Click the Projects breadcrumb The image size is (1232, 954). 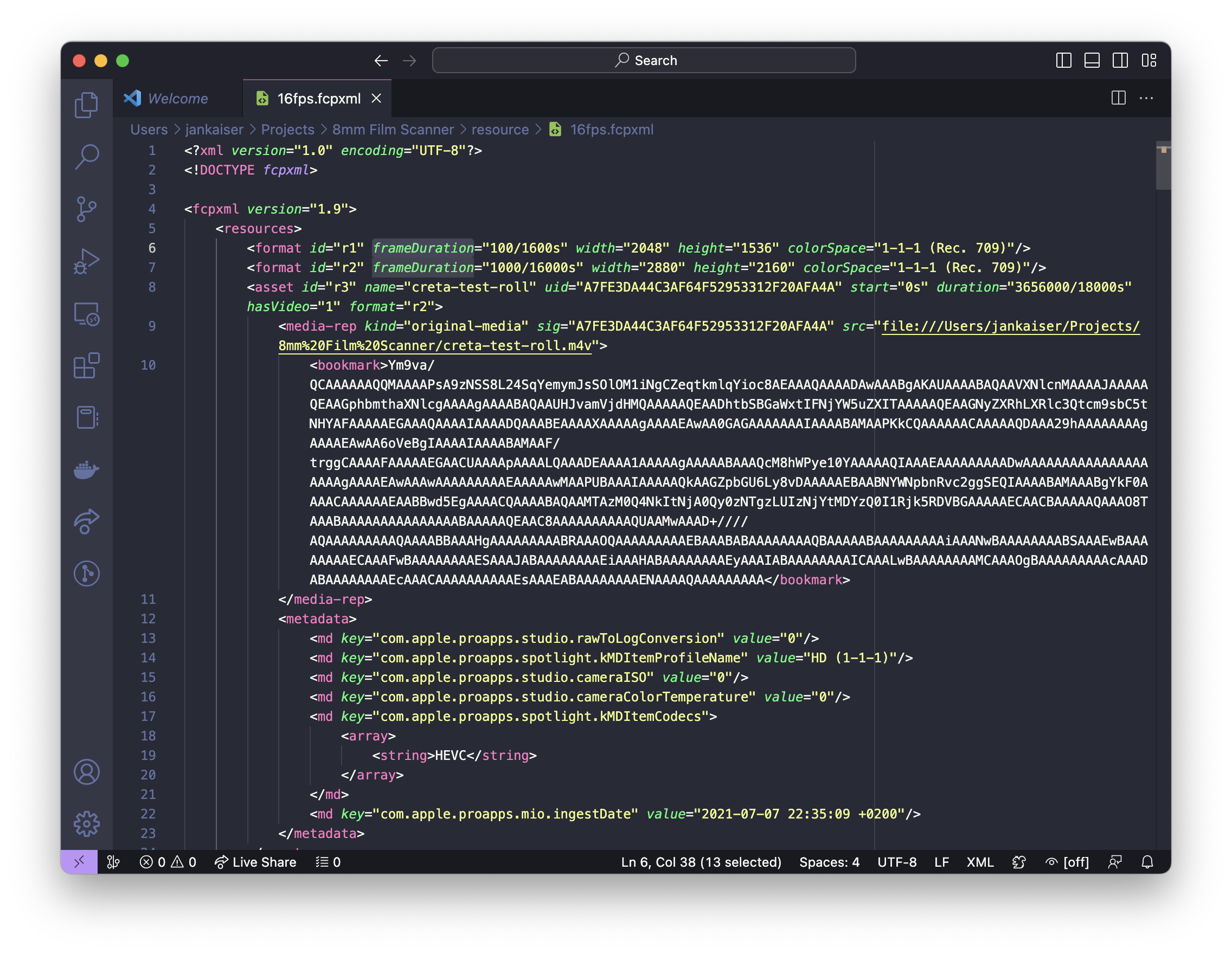288,130
